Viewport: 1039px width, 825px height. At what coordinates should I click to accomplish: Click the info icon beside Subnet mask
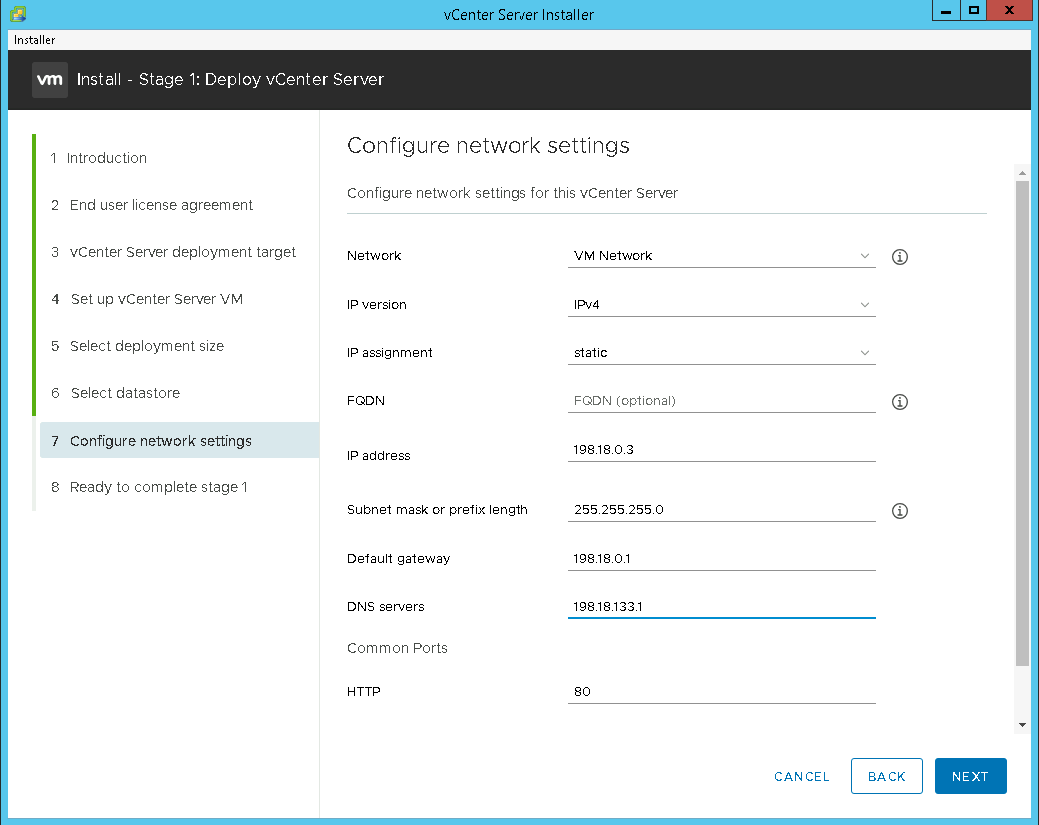899,511
